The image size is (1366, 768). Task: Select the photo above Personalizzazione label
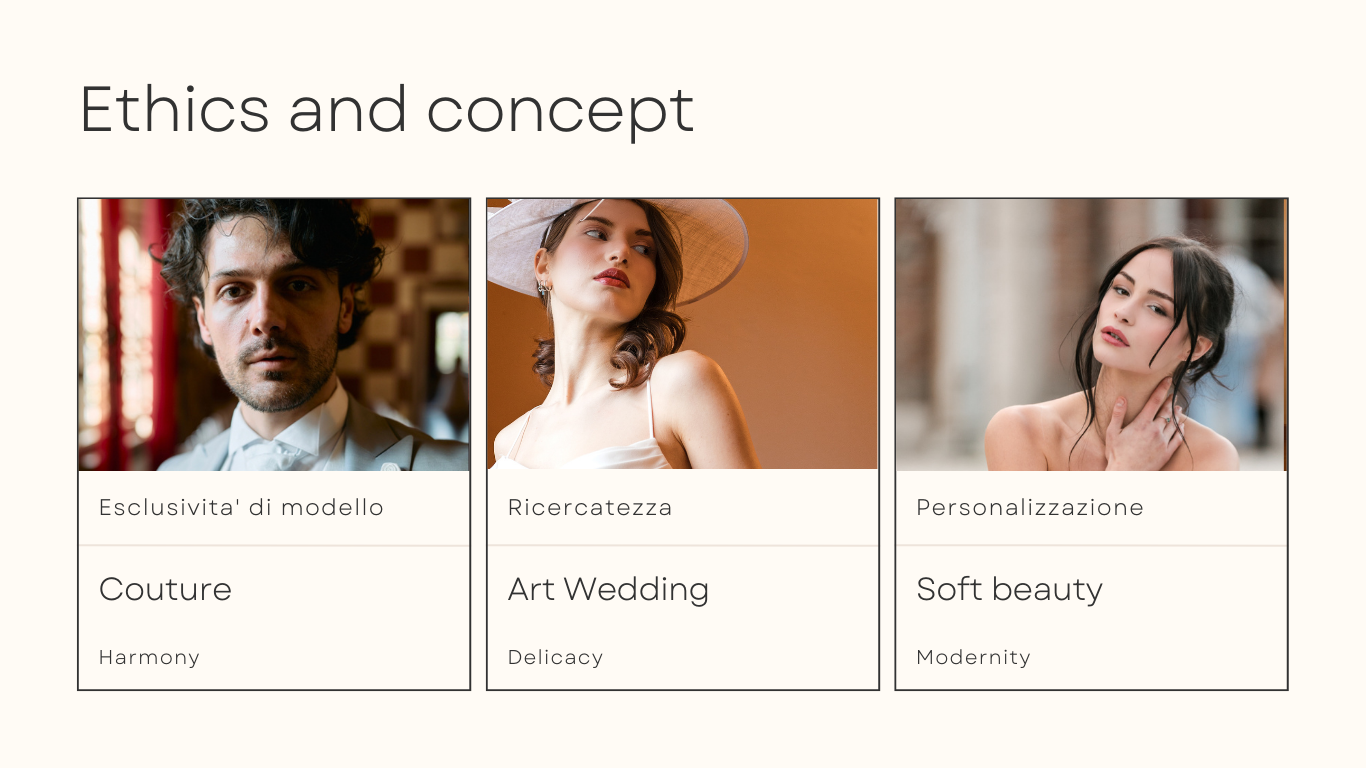point(1090,334)
